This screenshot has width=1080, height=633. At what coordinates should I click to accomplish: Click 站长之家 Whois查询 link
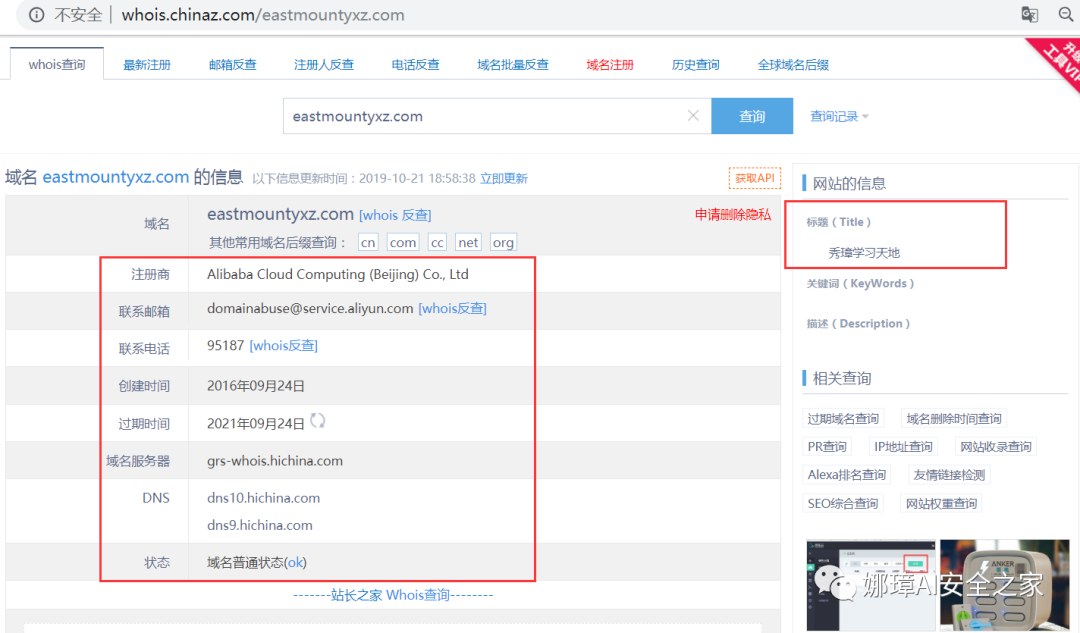(x=393, y=595)
